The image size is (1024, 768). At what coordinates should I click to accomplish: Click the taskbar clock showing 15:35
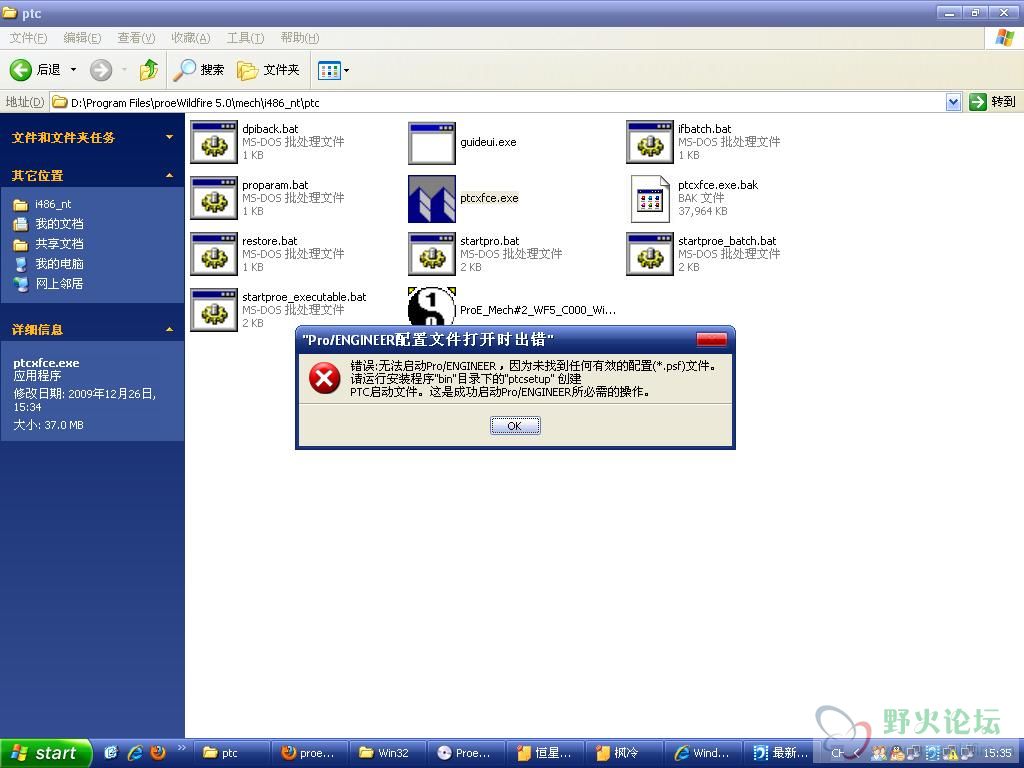coord(998,753)
